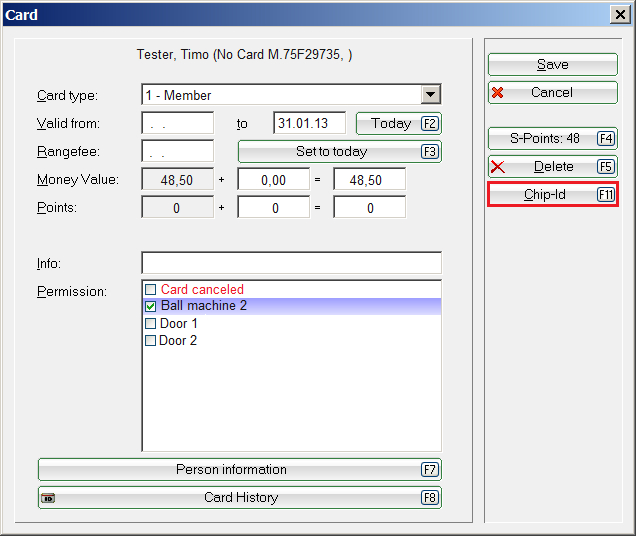Click the F11 badge on Chip-Id button
The height and width of the screenshot is (536, 636).
pyautogui.click(x=605, y=195)
